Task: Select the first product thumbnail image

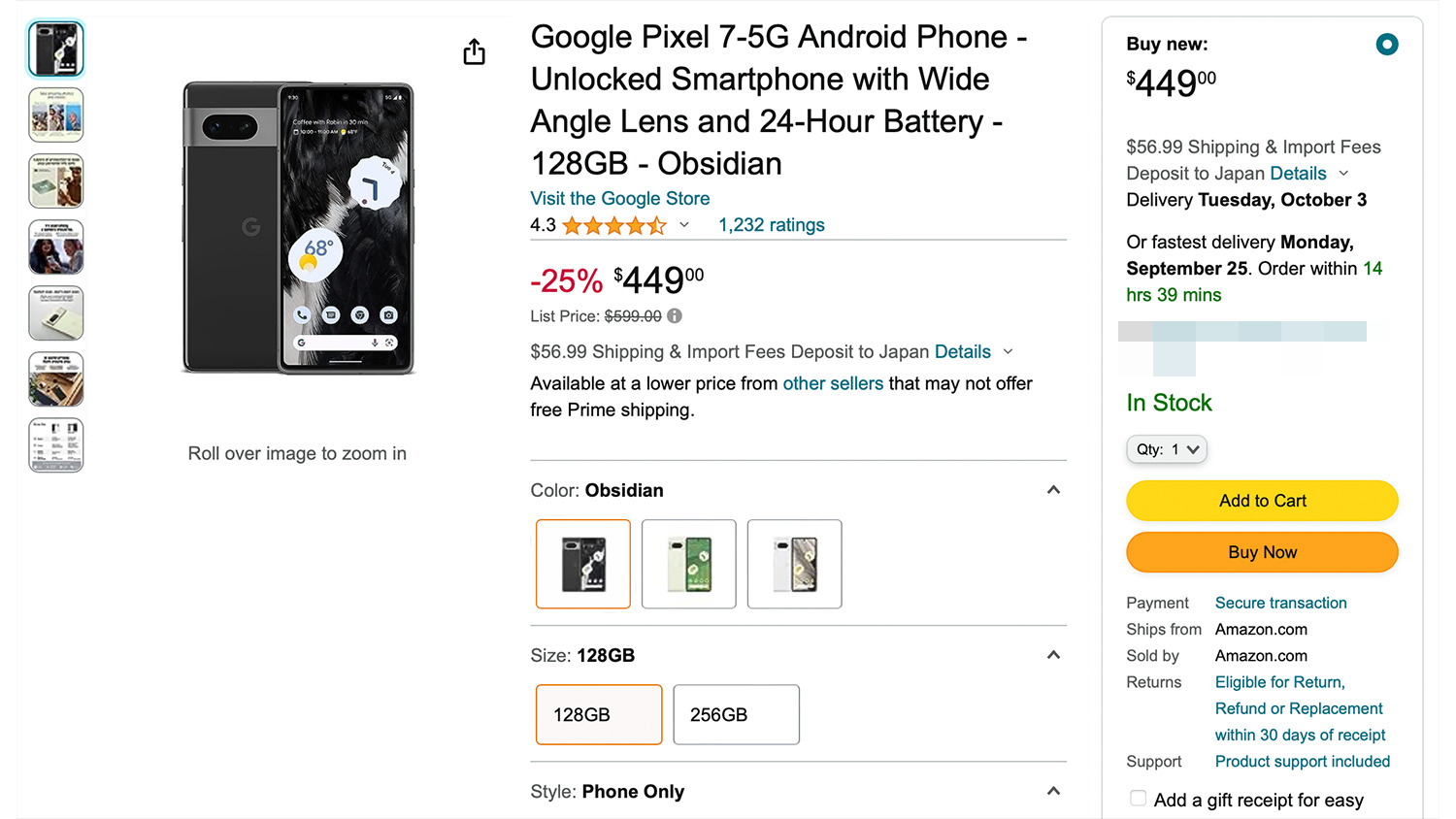Action: coord(56,49)
